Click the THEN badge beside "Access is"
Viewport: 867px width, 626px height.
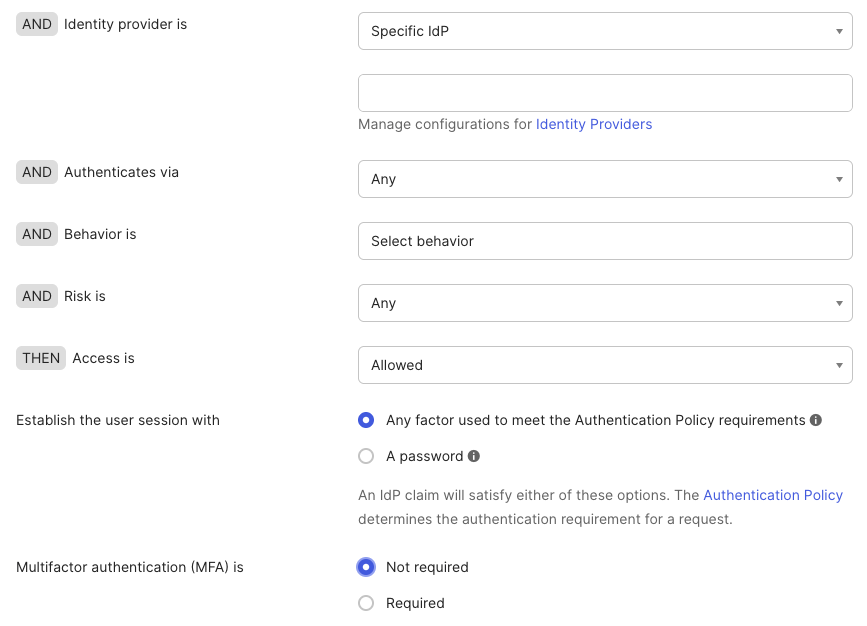click(40, 357)
